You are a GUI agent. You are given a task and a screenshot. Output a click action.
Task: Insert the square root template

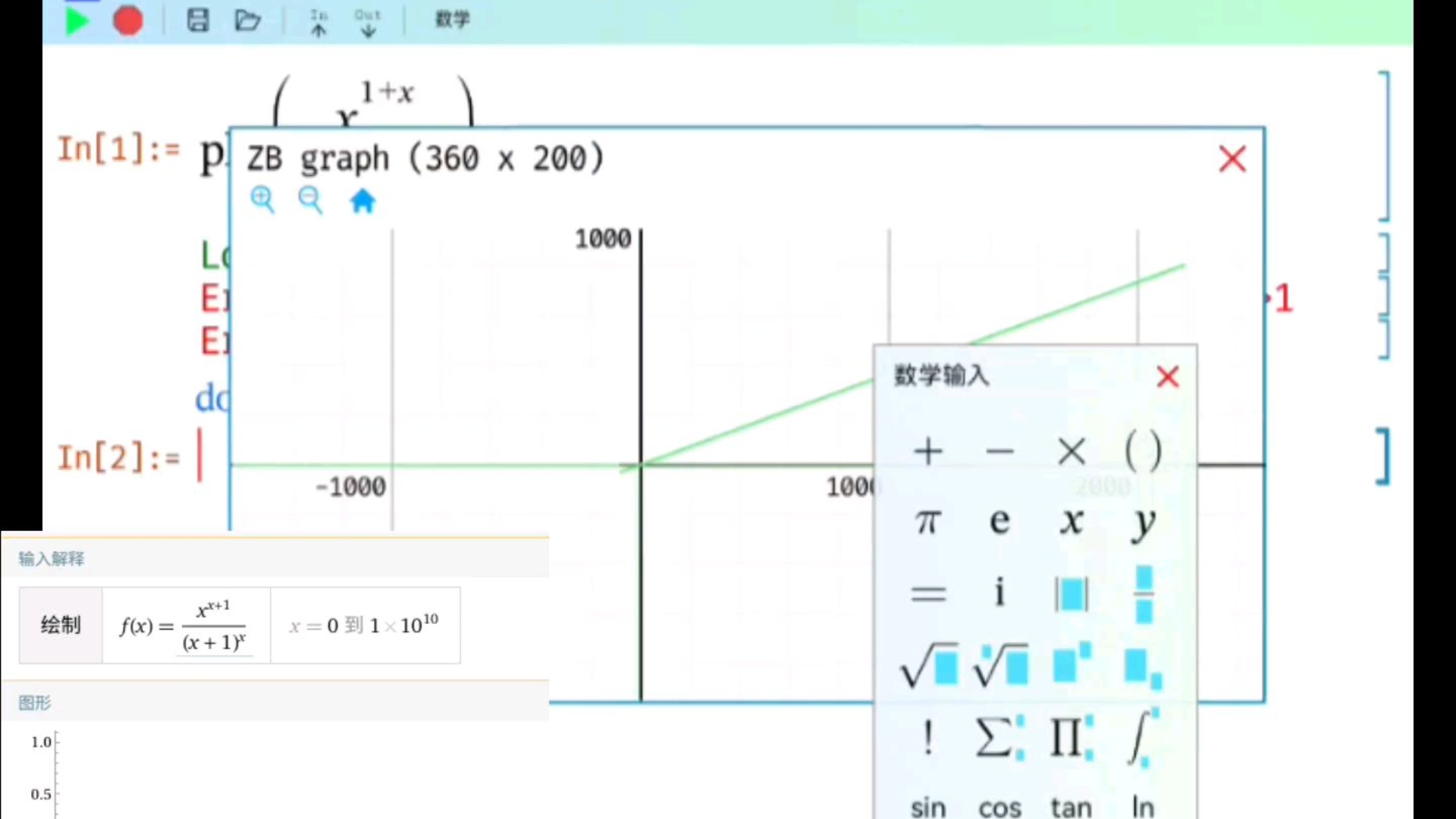(929, 667)
